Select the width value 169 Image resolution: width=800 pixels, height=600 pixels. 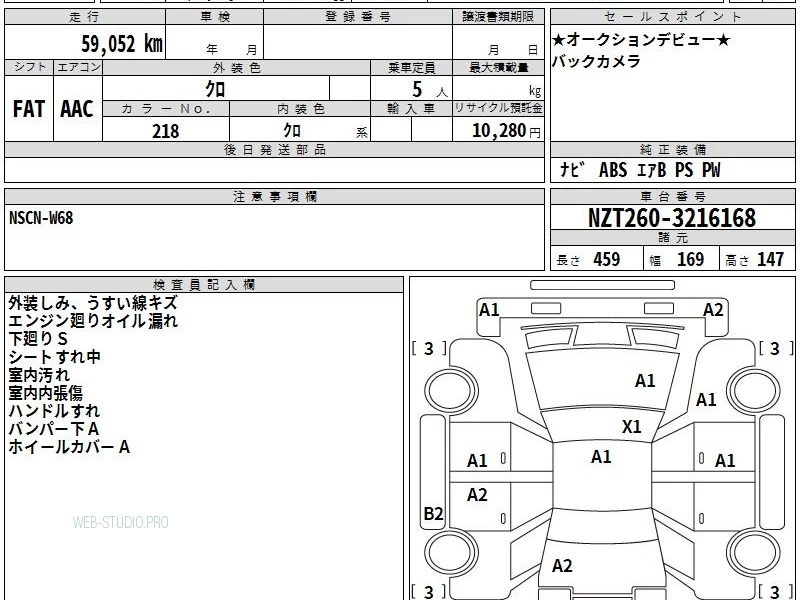[690, 259]
